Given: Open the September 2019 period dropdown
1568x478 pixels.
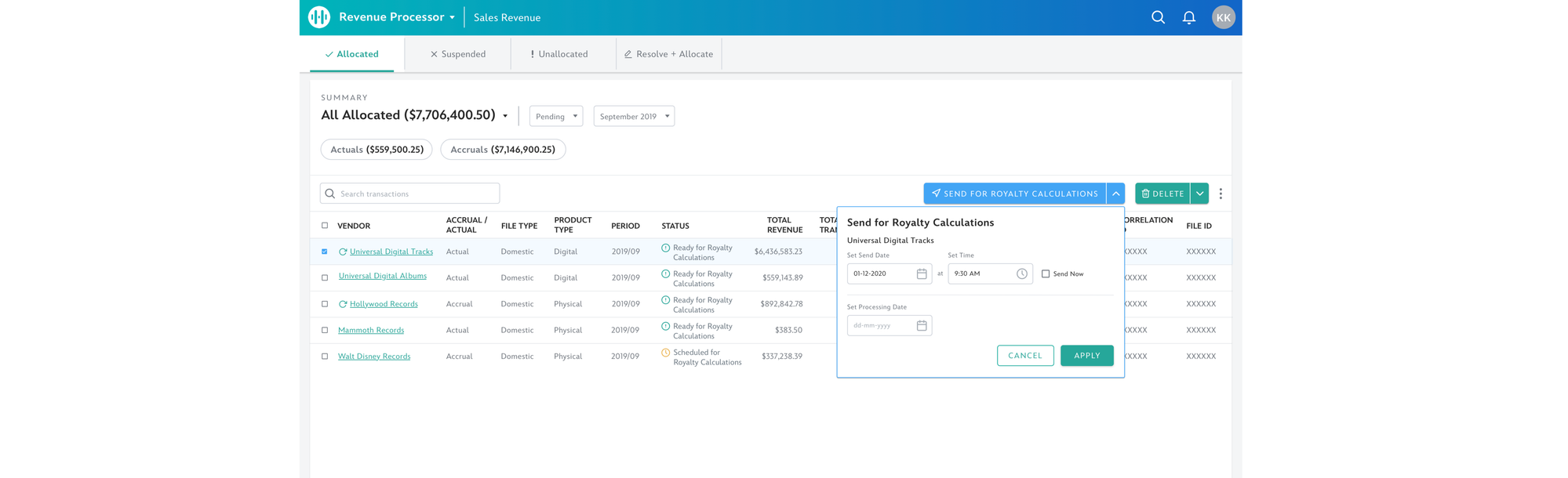Looking at the screenshot, I should (634, 116).
